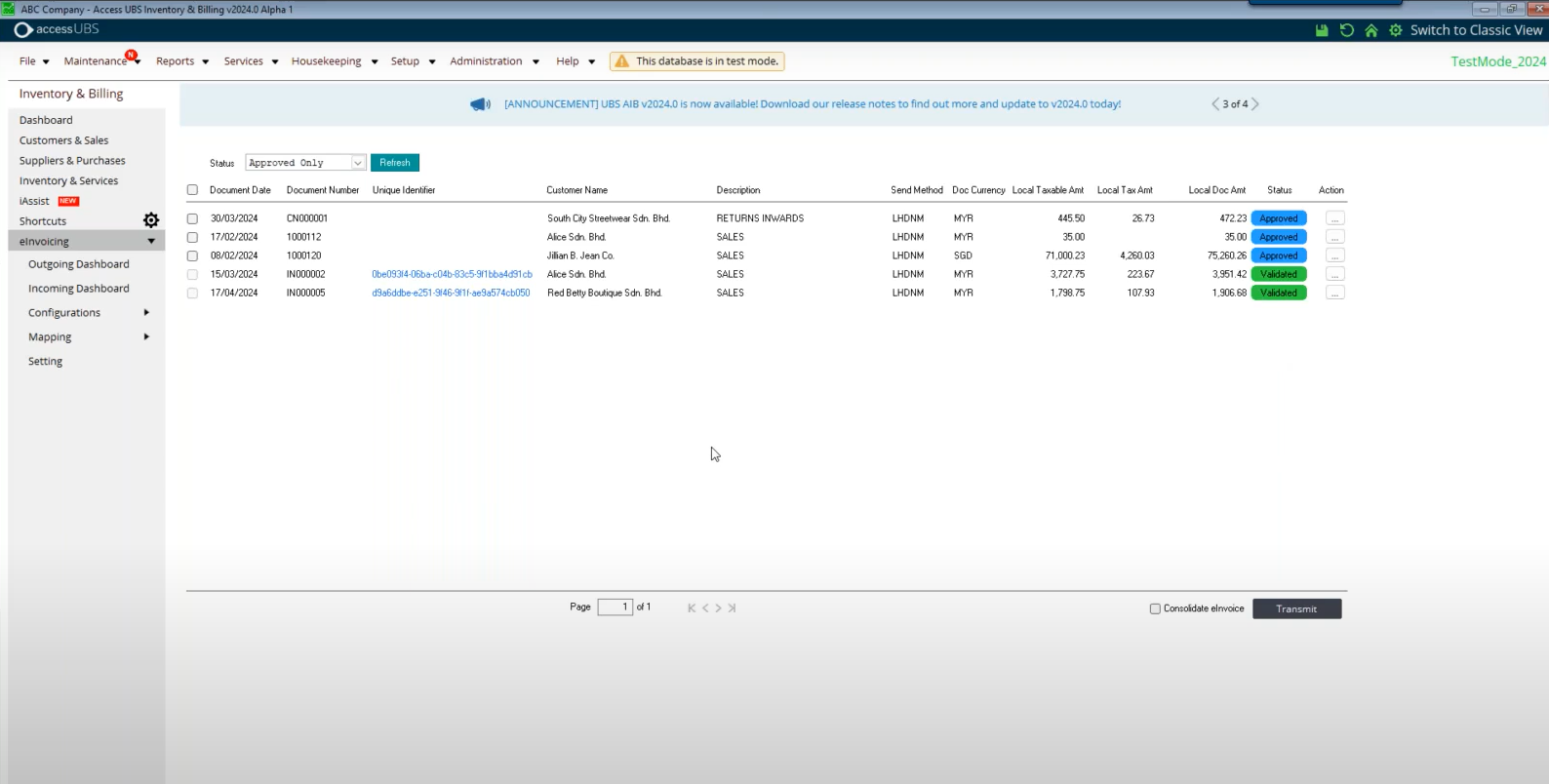Open Outgoing Dashboard in sidebar
The height and width of the screenshot is (784, 1549).
click(79, 264)
